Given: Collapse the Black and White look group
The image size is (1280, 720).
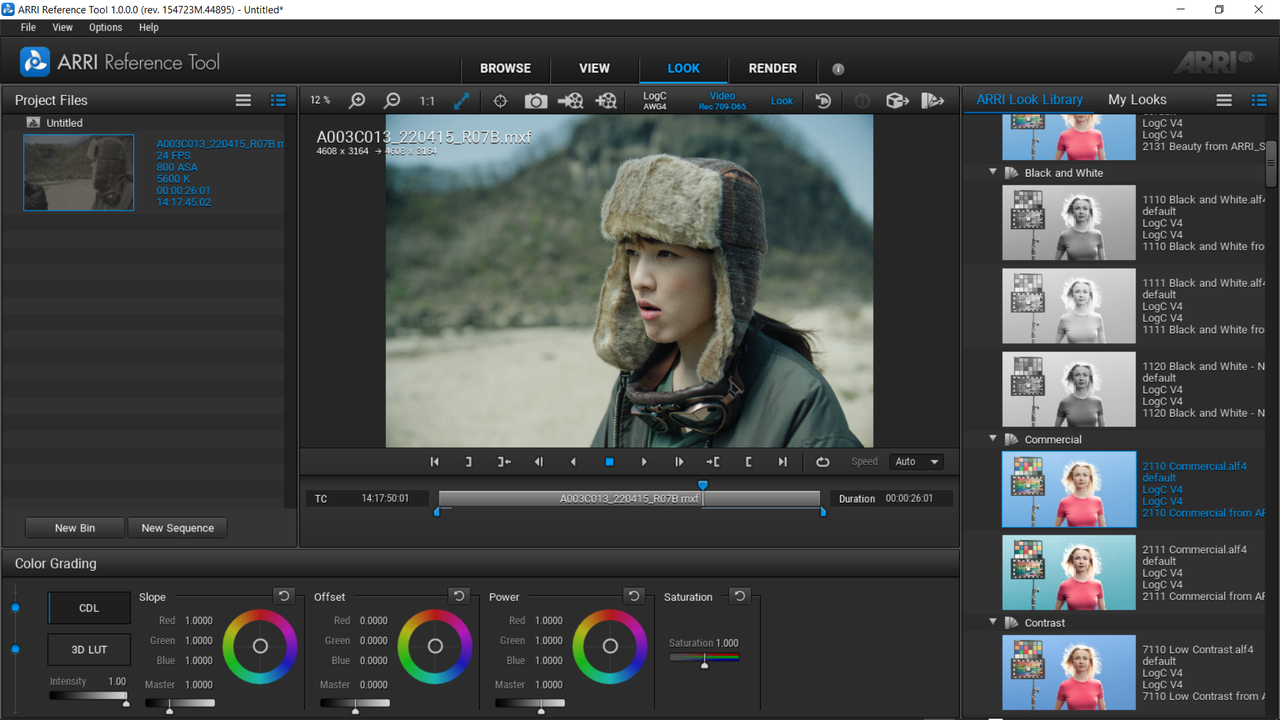Looking at the screenshot, I should click(993, 172).
